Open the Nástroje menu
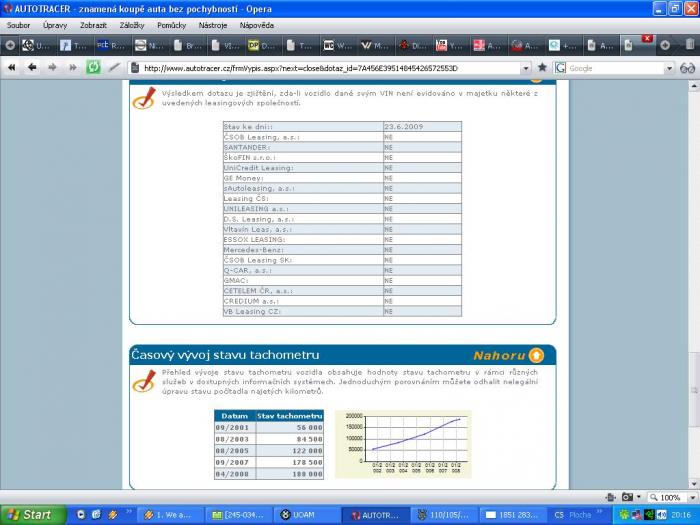Screen dimensions: 700x525 point(213,24)
